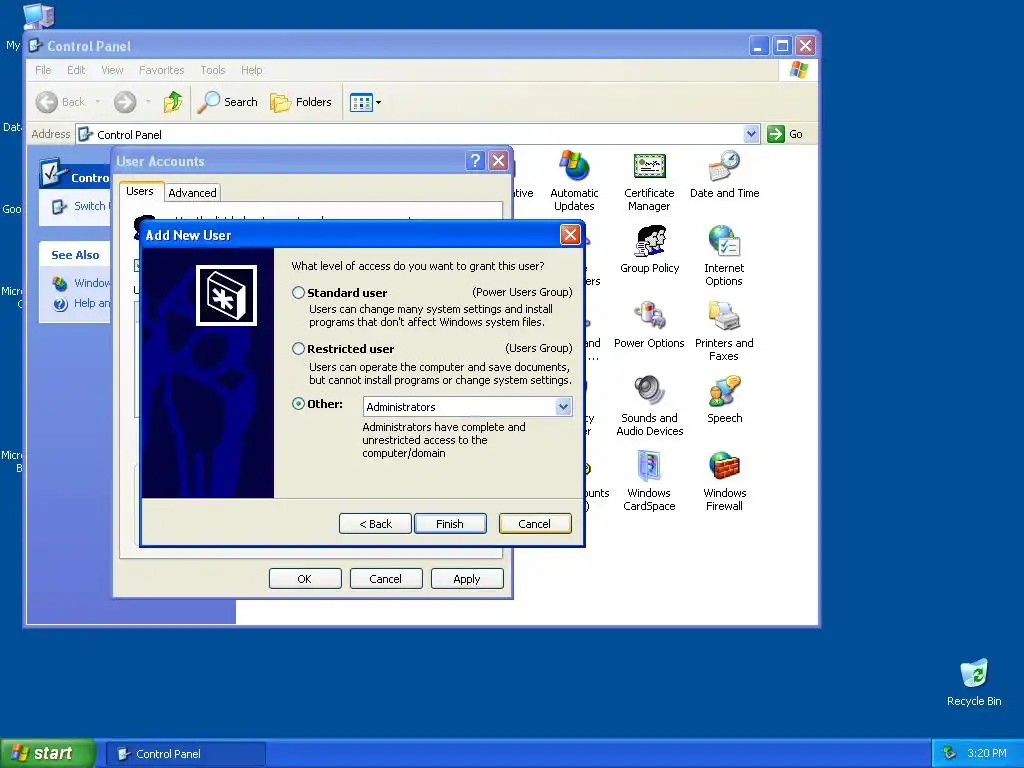
Task: Open the Sounds and Audio Devices icon
Action: [650, 406]
